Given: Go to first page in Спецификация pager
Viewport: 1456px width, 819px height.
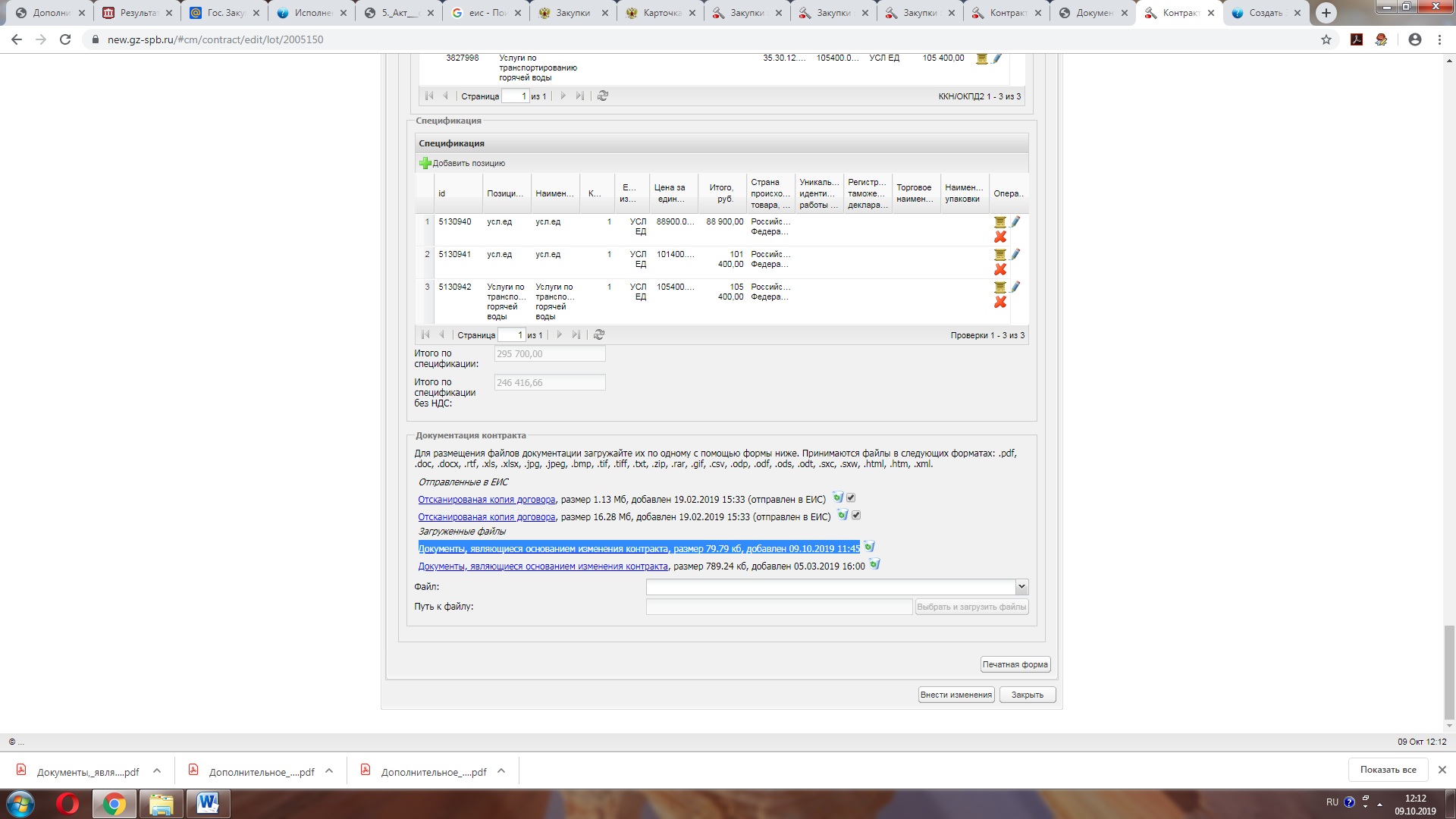Looking at the screenshot, I should pos(425,334).
